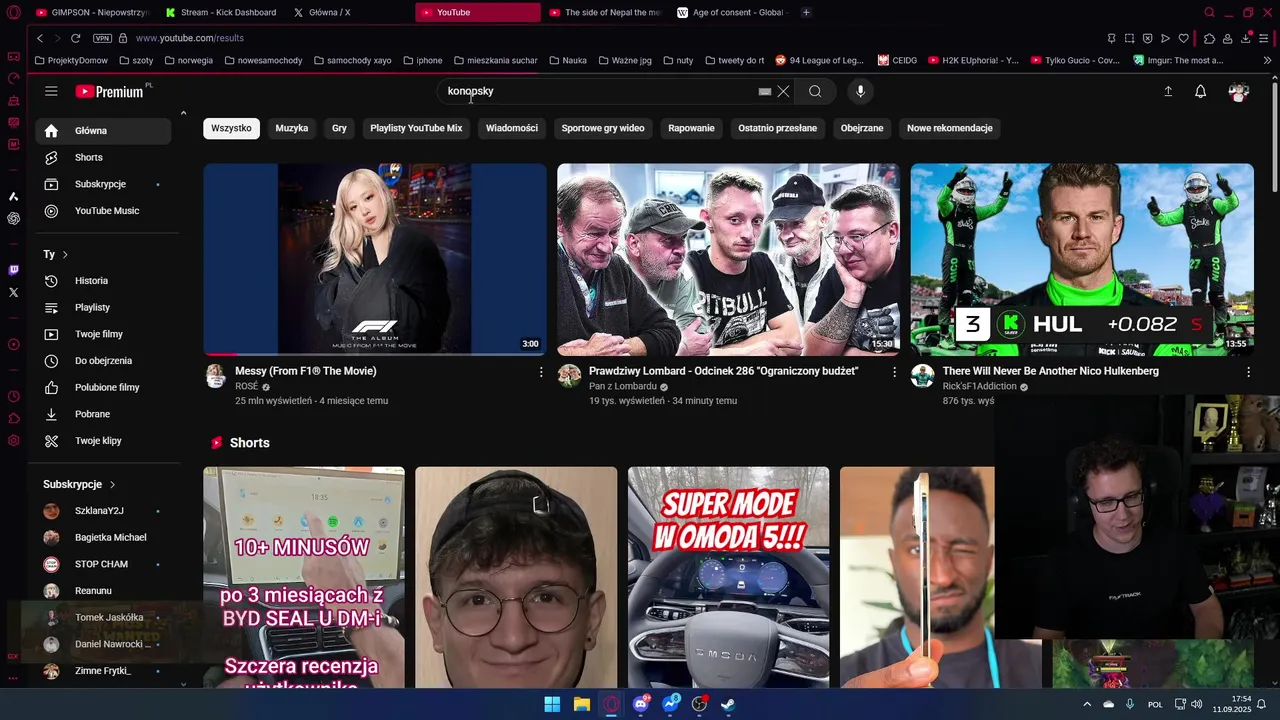Select the Obejrzane filter chip
This screenshot has width=1280, height=720.
pos(862,128)
